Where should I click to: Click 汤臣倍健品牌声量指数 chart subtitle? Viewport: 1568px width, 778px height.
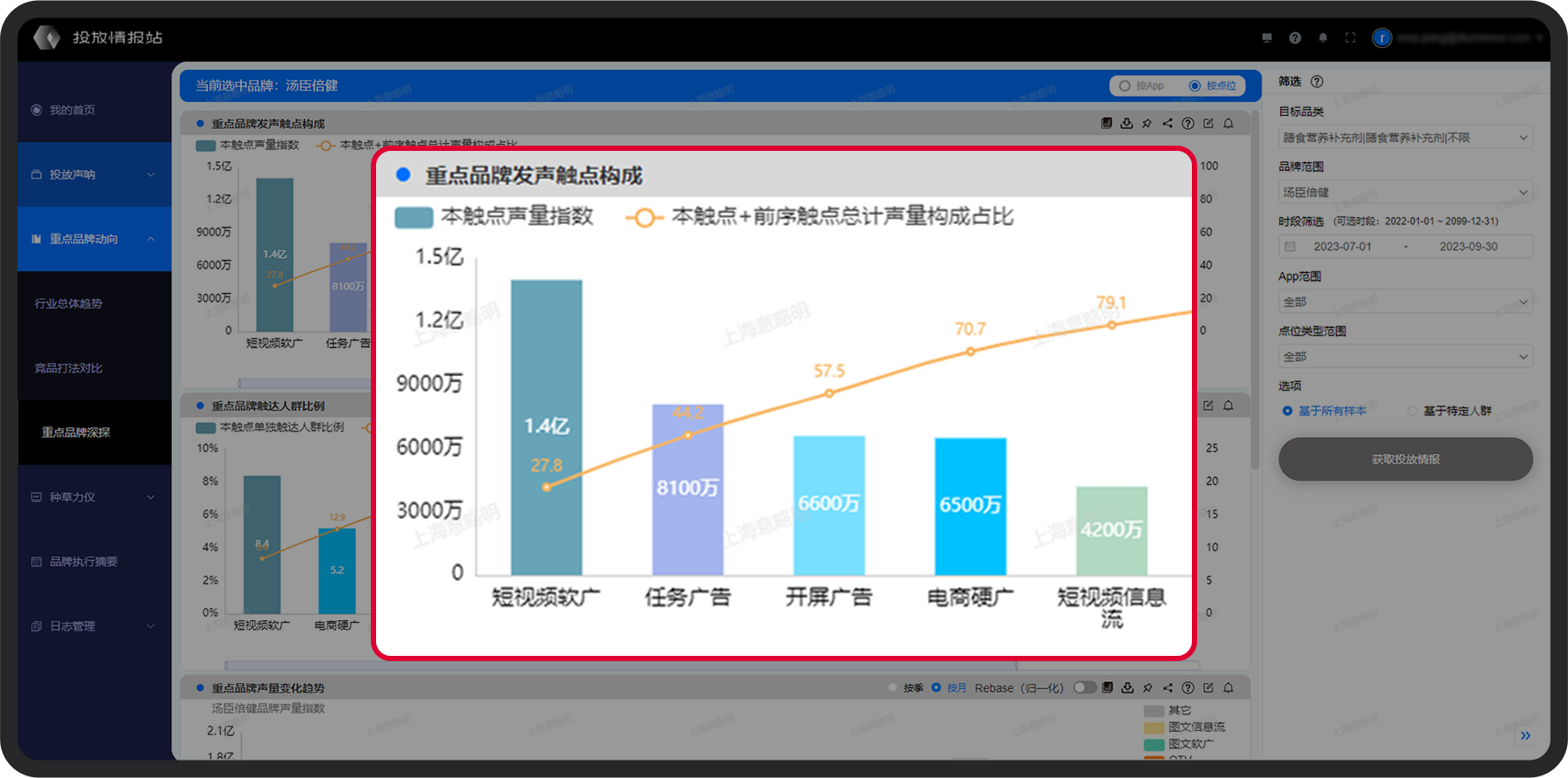268,708
